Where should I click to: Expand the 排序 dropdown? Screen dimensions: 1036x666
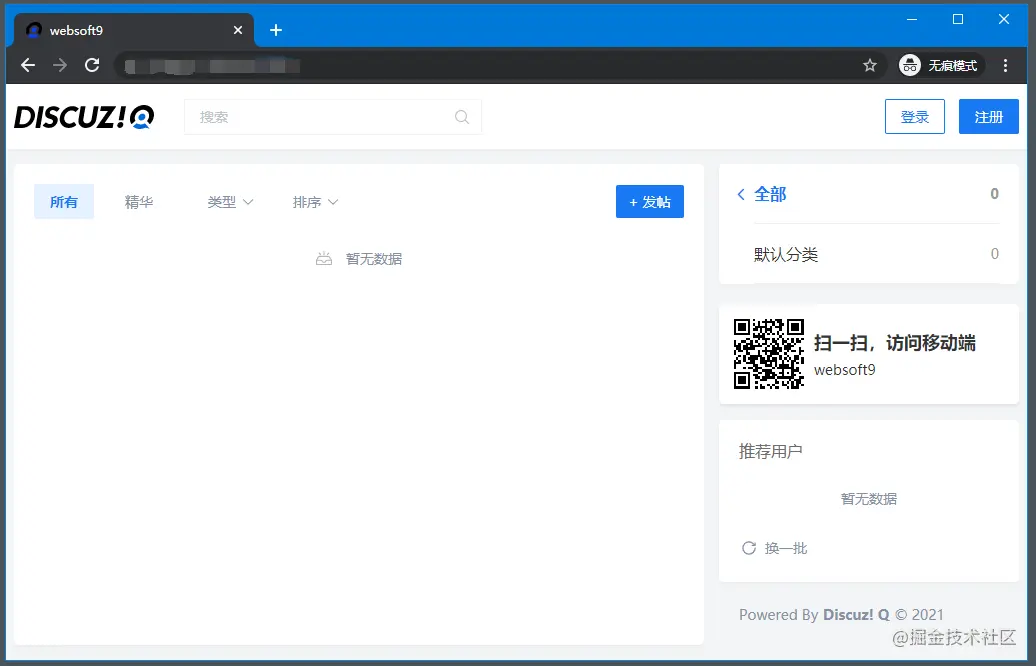point(315,202)
